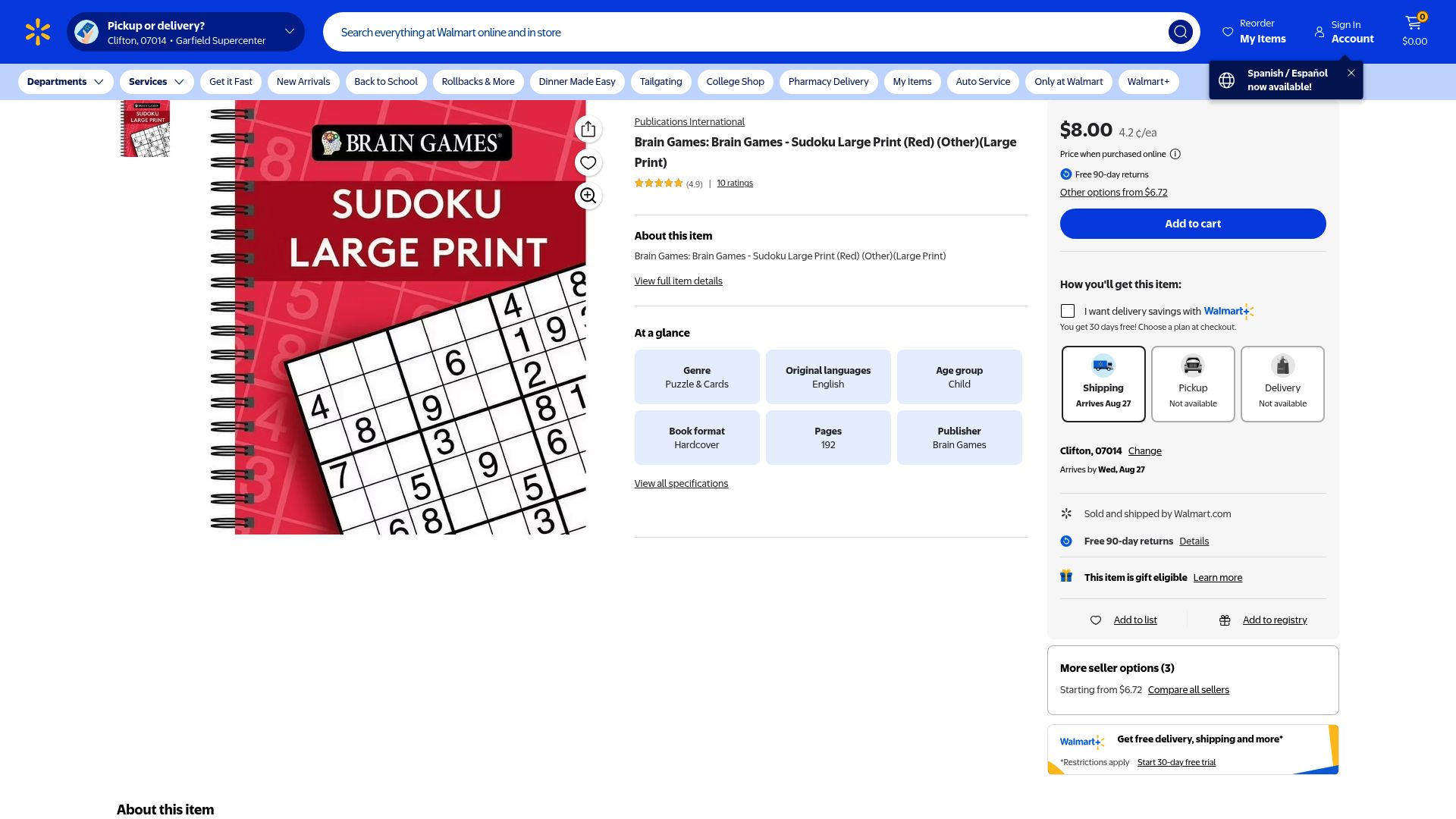Screen dimensions: 1456x819
Task: Open Sign In Account
Action: pyautogui.click(x=1344, y=32)
